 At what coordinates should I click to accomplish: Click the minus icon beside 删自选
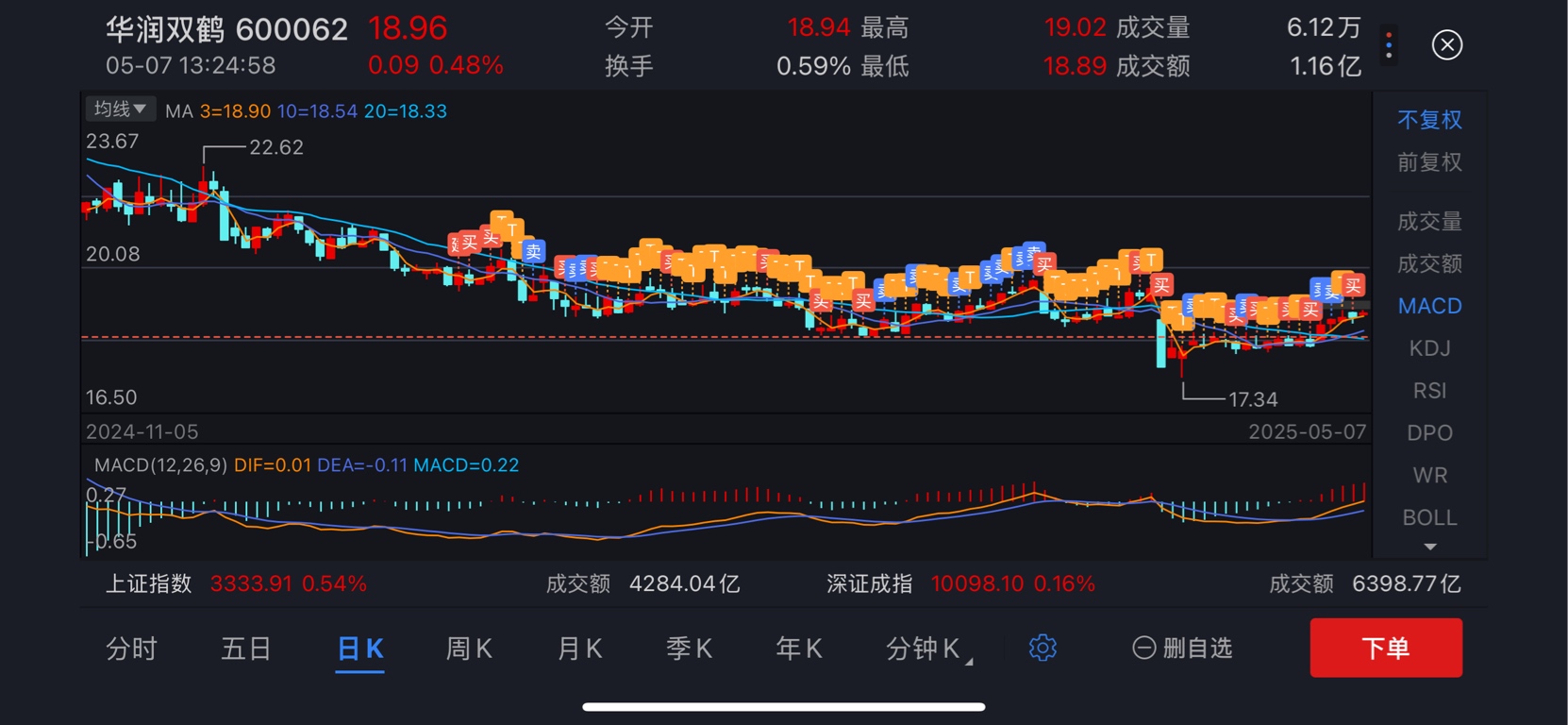1143,648
